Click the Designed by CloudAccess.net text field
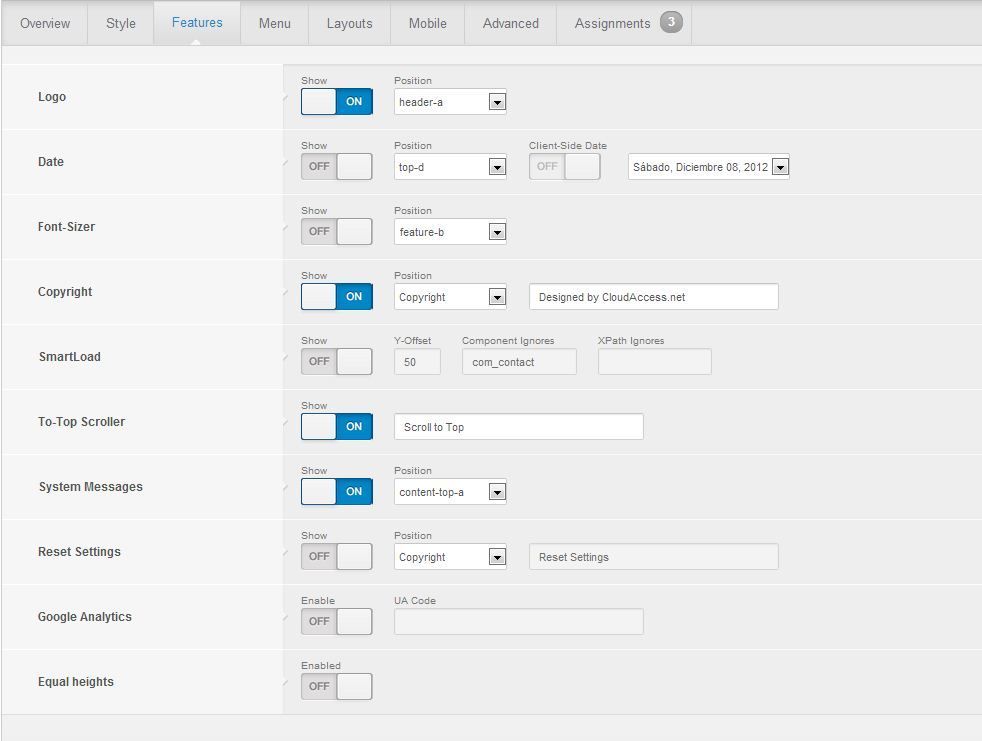 pyautogui.click(x=654, y=297)
